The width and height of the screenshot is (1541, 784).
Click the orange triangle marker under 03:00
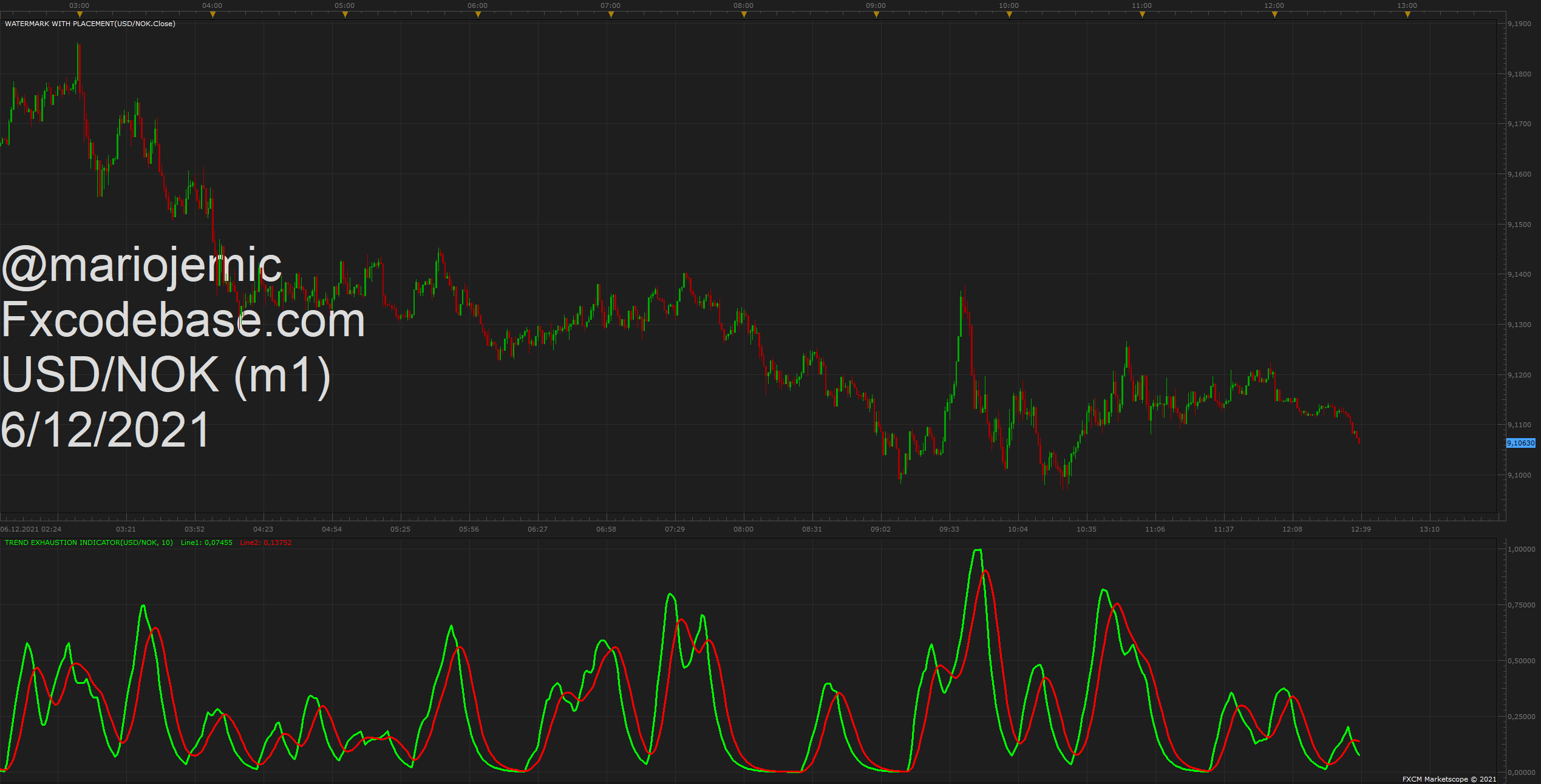click(x=80, y=15)
